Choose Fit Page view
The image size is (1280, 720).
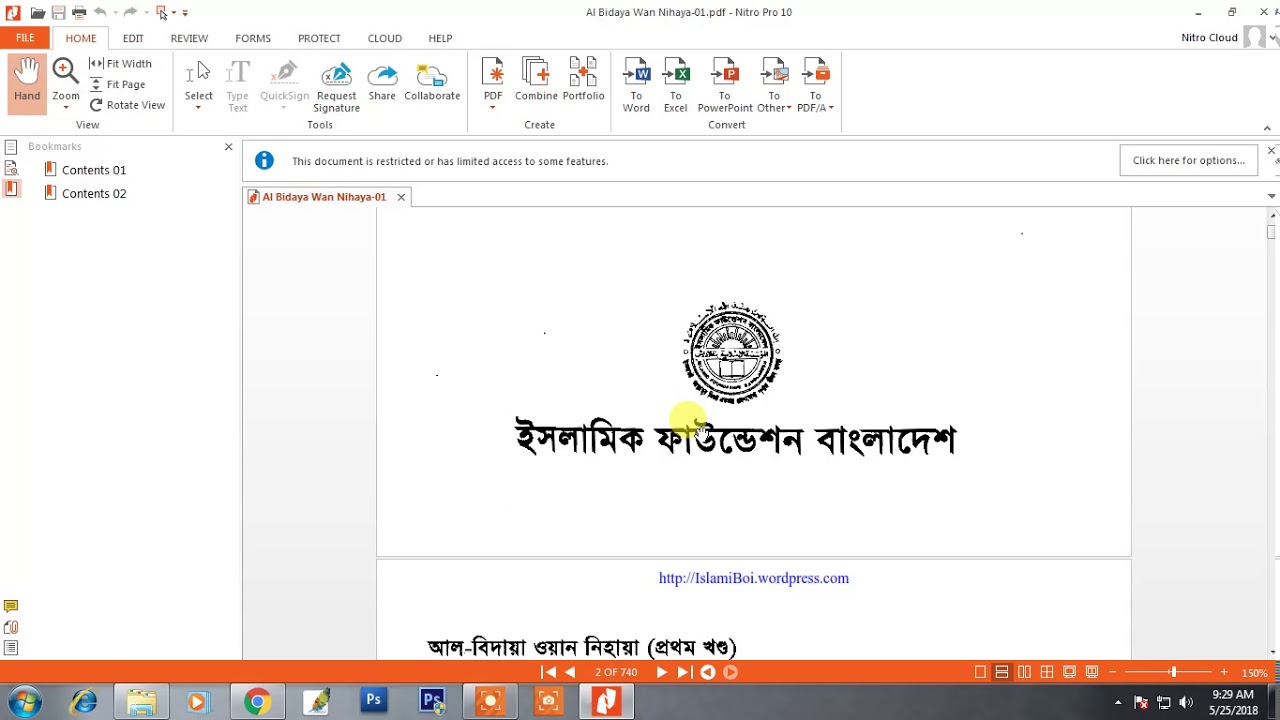click(x=117, y=85)
